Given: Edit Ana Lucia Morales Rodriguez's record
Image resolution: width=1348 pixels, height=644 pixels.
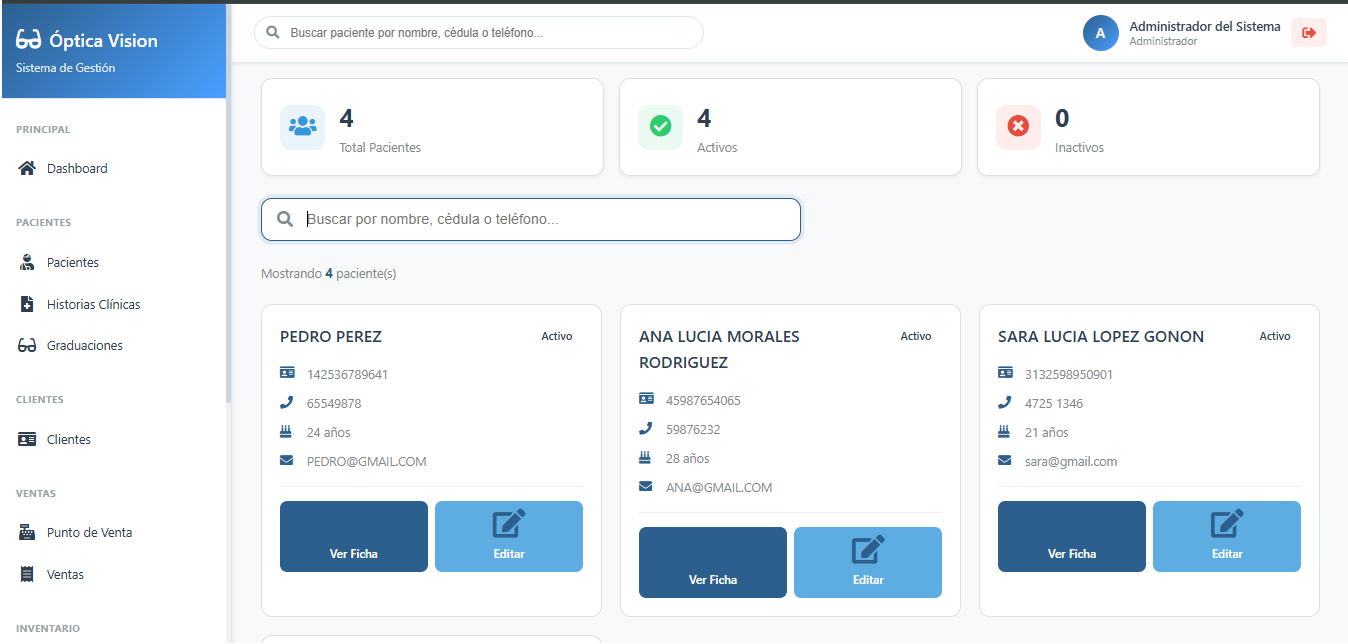Looking at the screenshot, I should pyautogui.click(x=868, y=563).
